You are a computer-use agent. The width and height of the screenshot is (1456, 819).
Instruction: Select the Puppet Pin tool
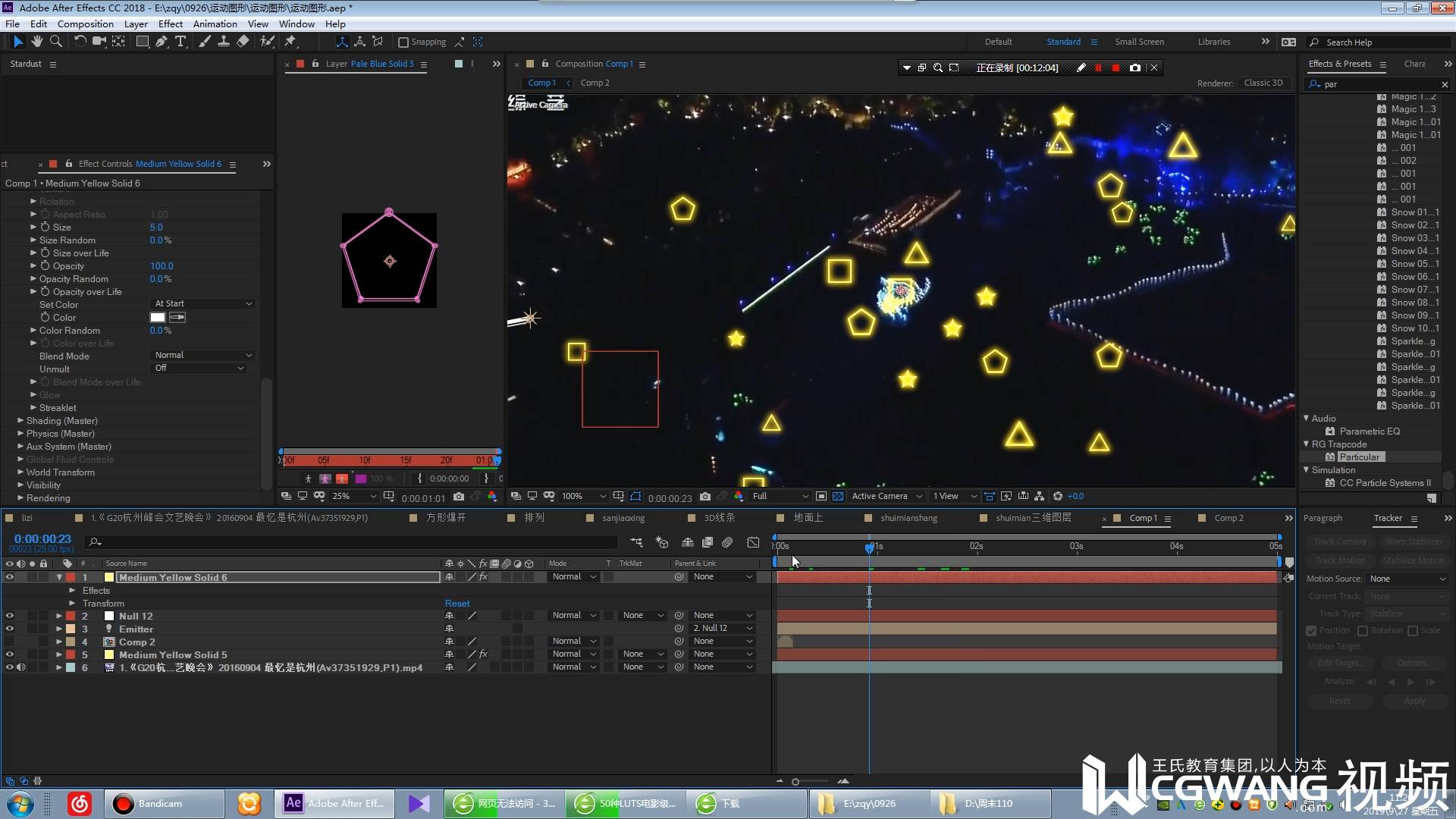[x=290, y=42]
